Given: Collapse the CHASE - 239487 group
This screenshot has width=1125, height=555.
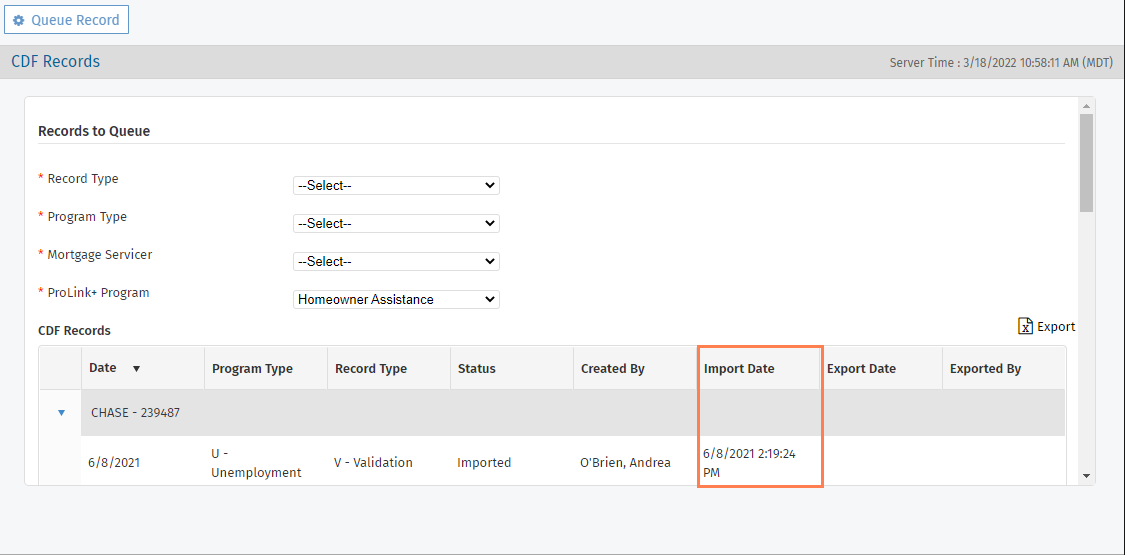Looking at the screenshot, I should (x=61, y=412).
